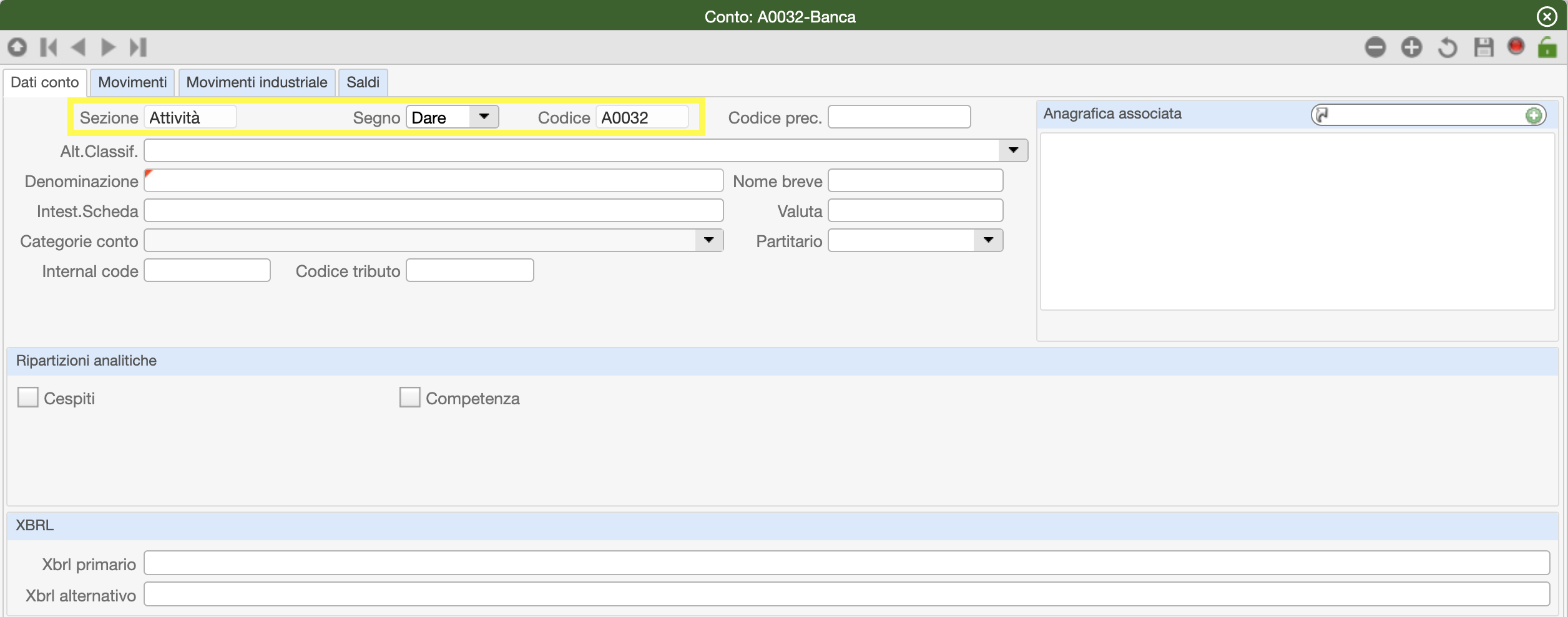
Task: Jump to the last record
Action: [138, 47]
